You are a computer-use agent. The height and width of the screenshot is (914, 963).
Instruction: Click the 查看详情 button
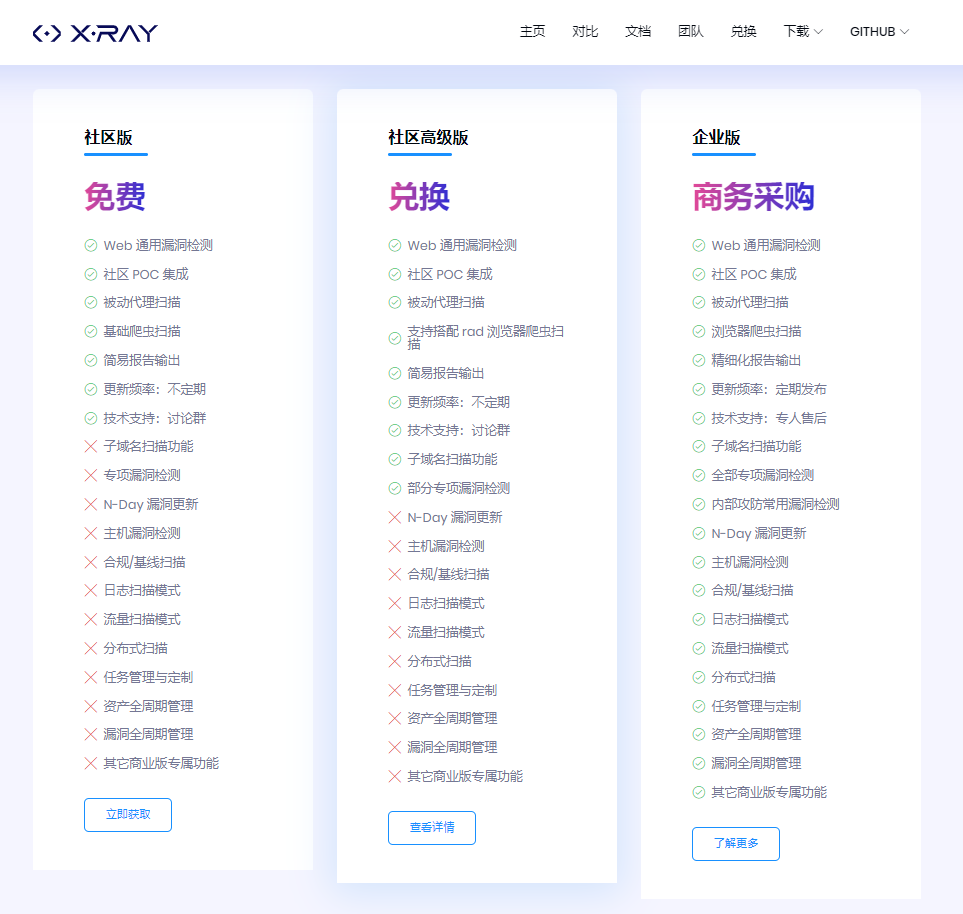click(432, 827)
